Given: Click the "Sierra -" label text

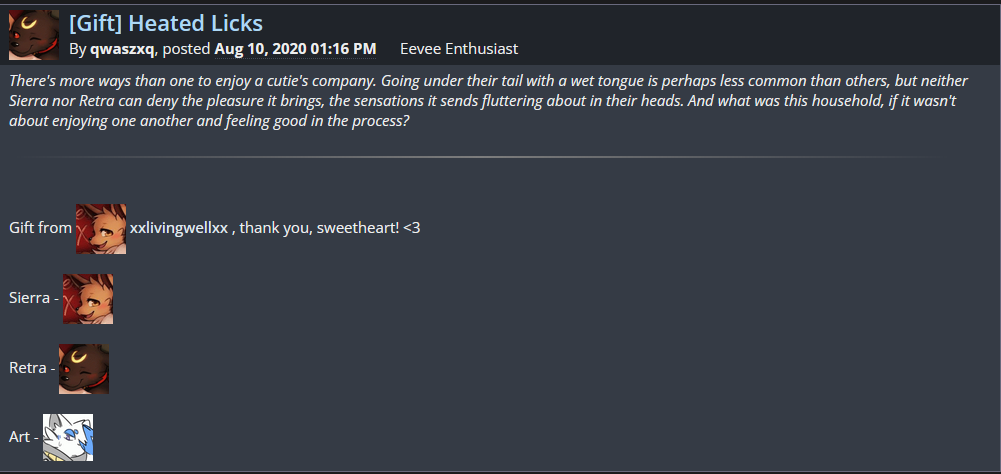Looking at the screenshot, I should coord(33,298).
